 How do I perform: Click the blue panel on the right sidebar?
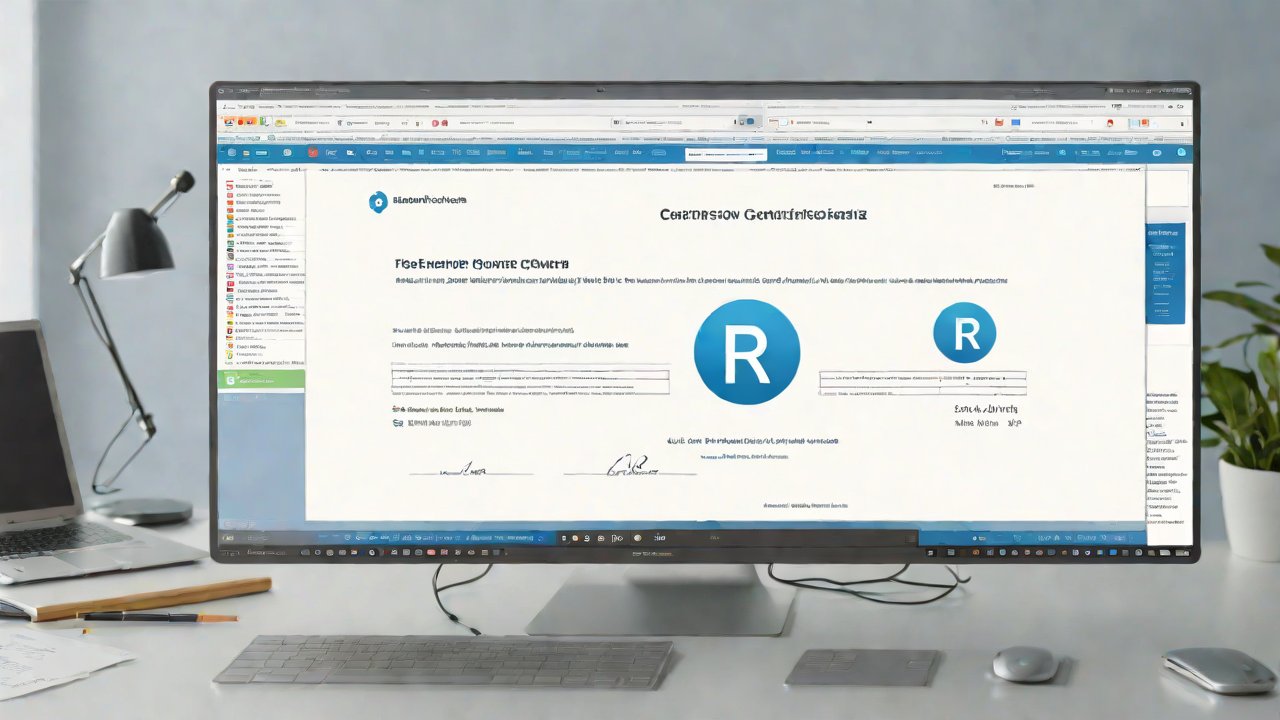(x=1165, y=273)
